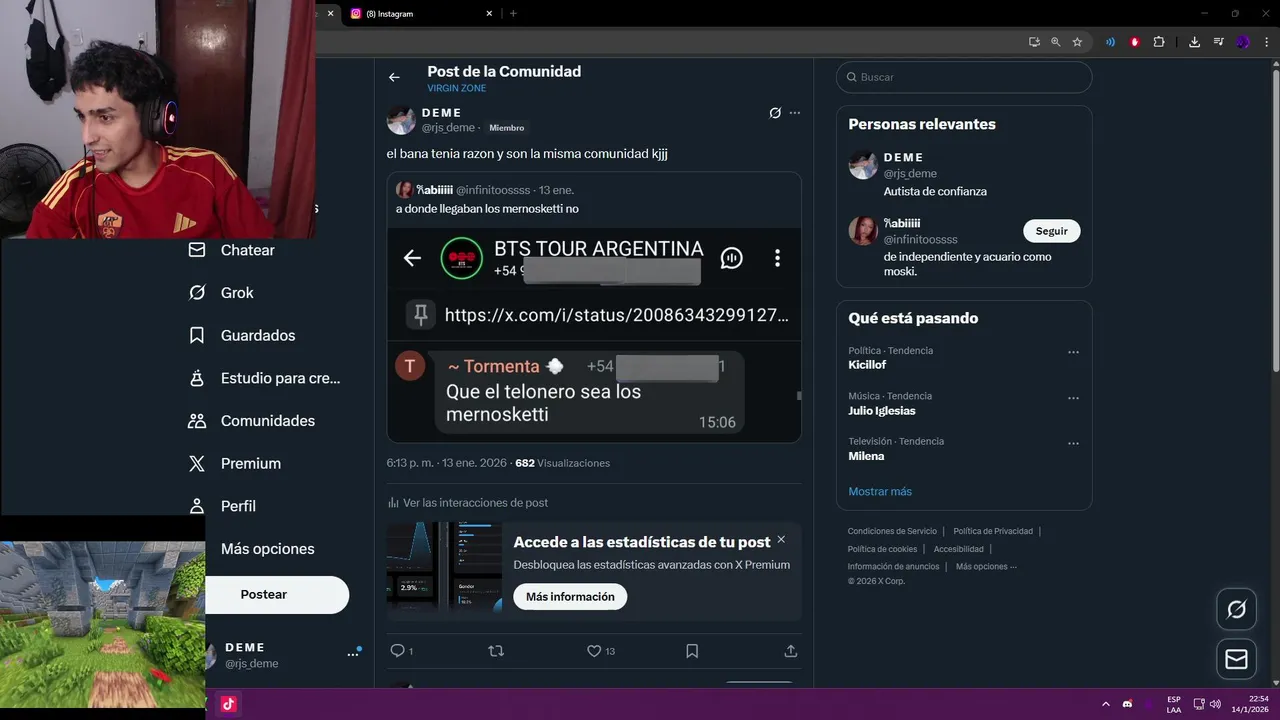Image resolution: width=1280 pixels, height=720 pixels.
Task: Open Información de anuncios link
Action: coord(893,567)
